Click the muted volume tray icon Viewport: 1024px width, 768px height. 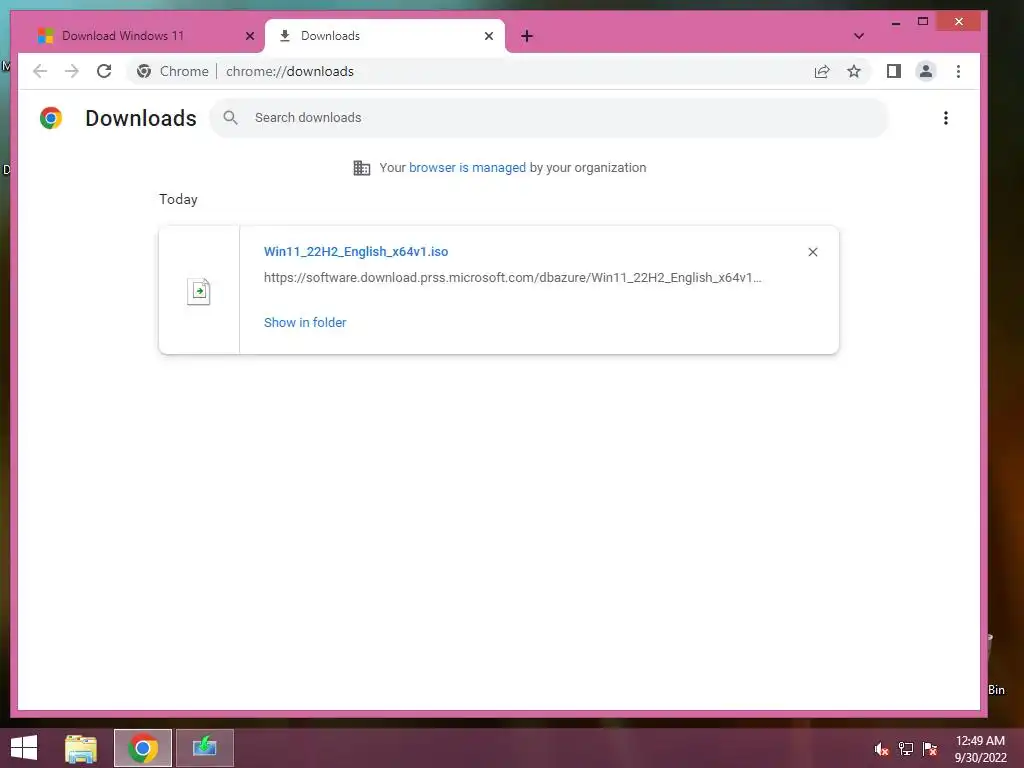point(881,749)
